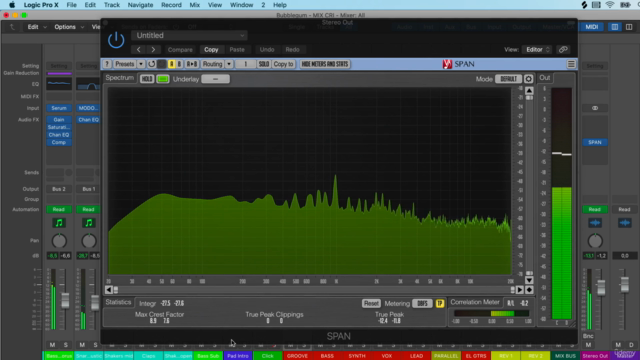The width and height of the screenshot is (640, 360).
Task: Click spectrum range scroll down arrow
Action: coord(529,280)
